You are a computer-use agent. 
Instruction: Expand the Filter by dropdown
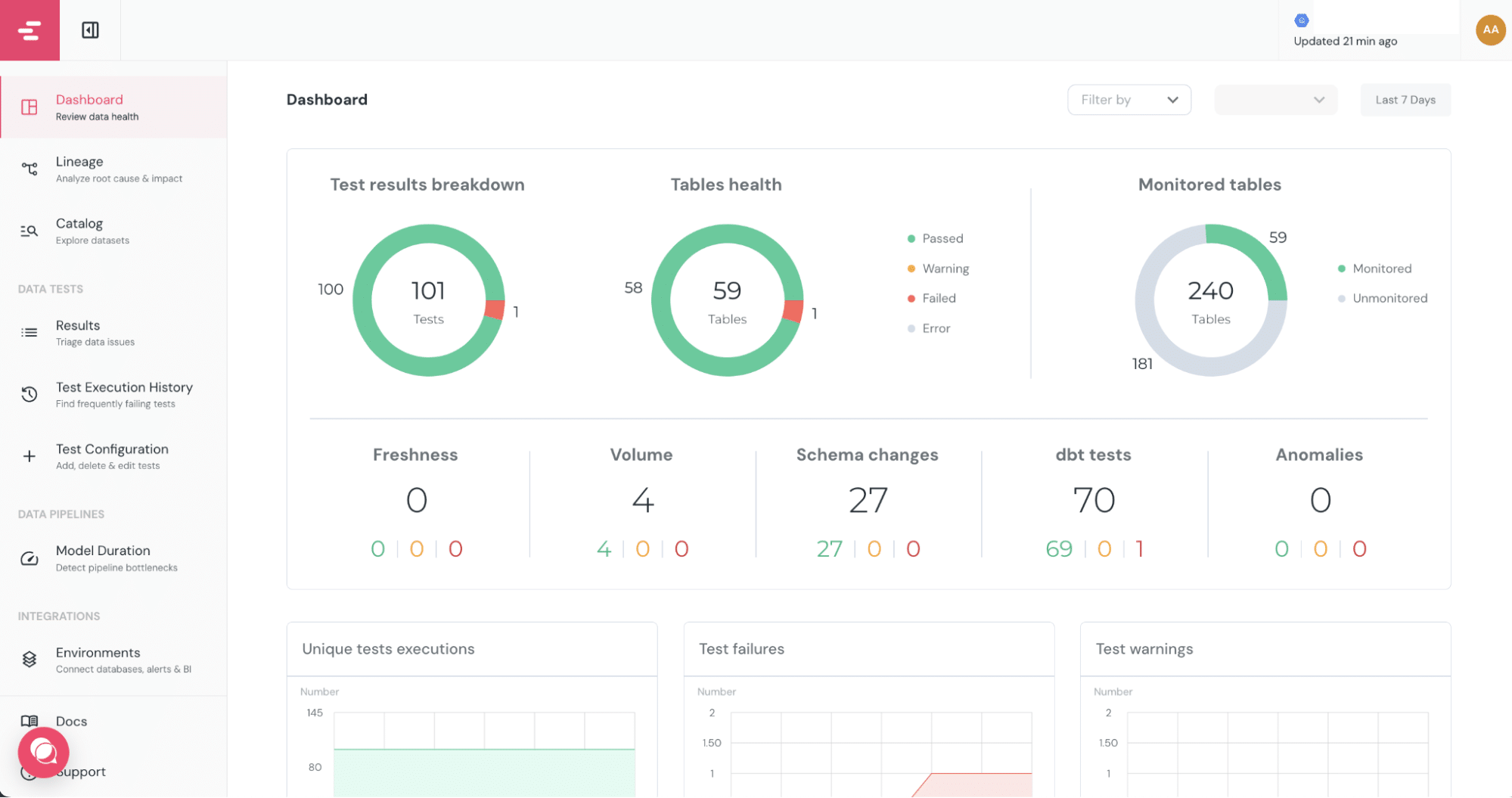(x=1129, y=100)
